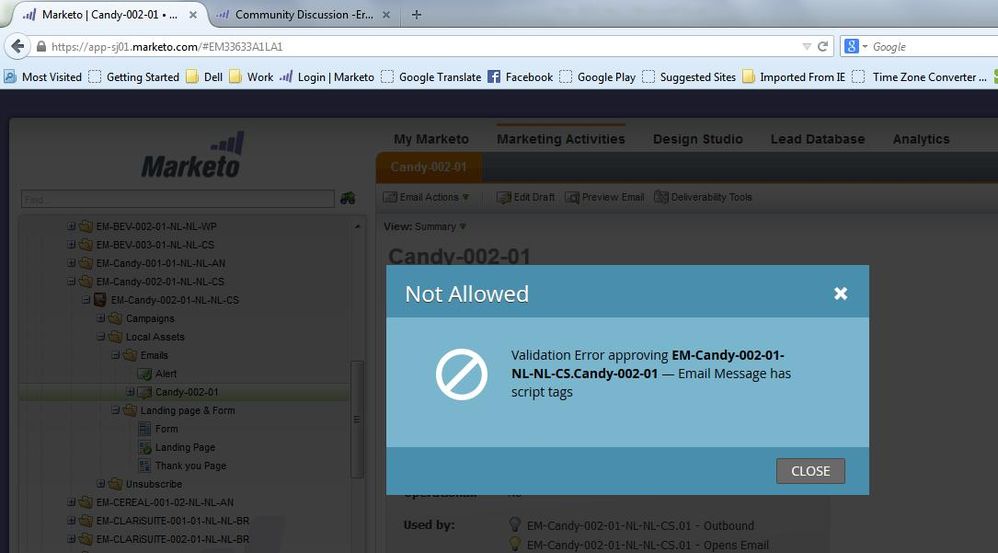Open the Work bookmark folder
This screenshot has width=998, height=553.
click(x=251, y=77)
